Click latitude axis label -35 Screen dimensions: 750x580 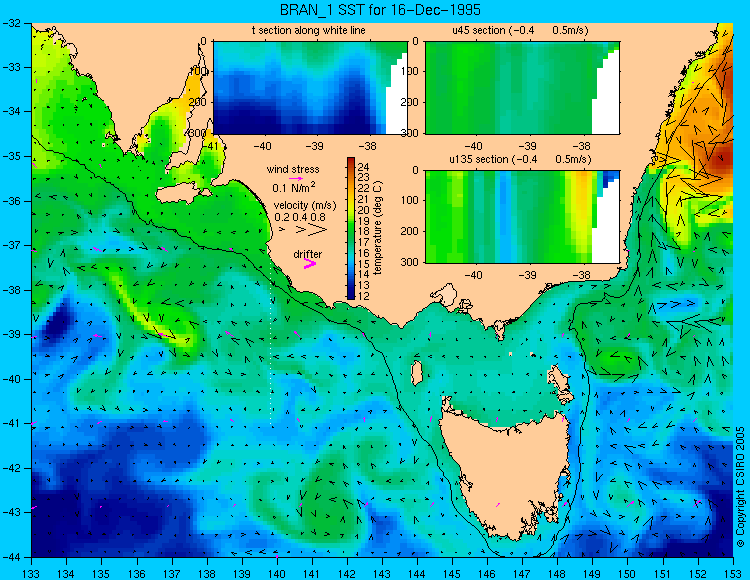point(11,156)
